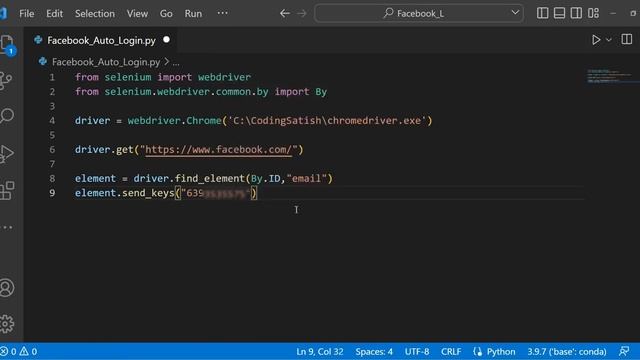This screenshot has width=640, height=360.
Task: Open the feedback icon in status bar
Action: [624, 351]
